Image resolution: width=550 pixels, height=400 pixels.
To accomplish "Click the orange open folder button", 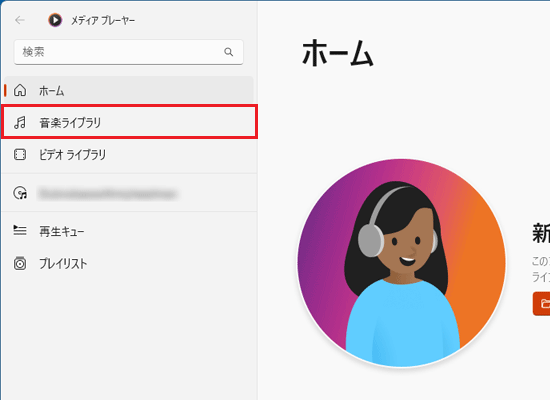I will coord(542,304).
